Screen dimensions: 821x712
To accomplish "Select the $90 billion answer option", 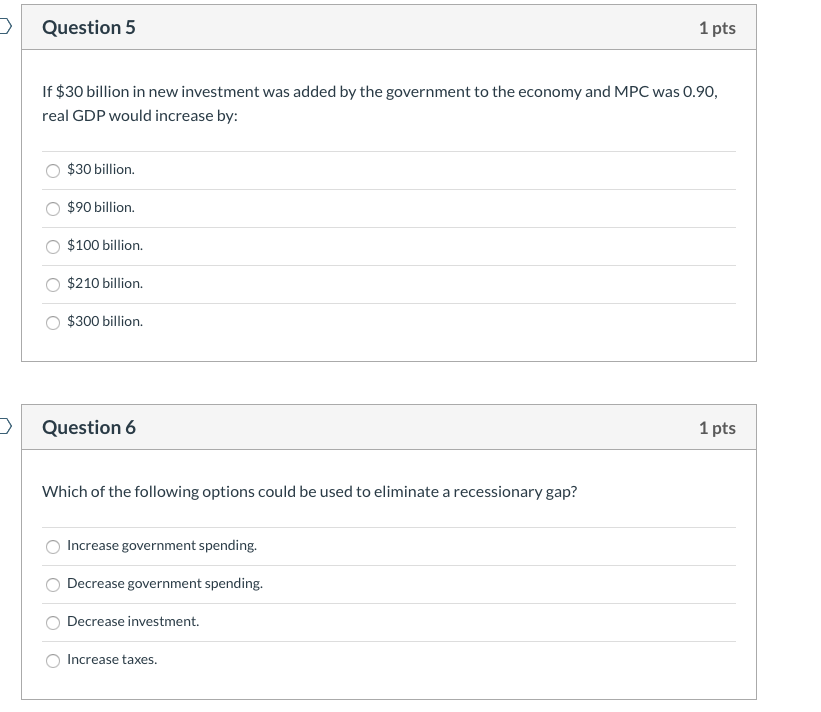I will [53, 208].
